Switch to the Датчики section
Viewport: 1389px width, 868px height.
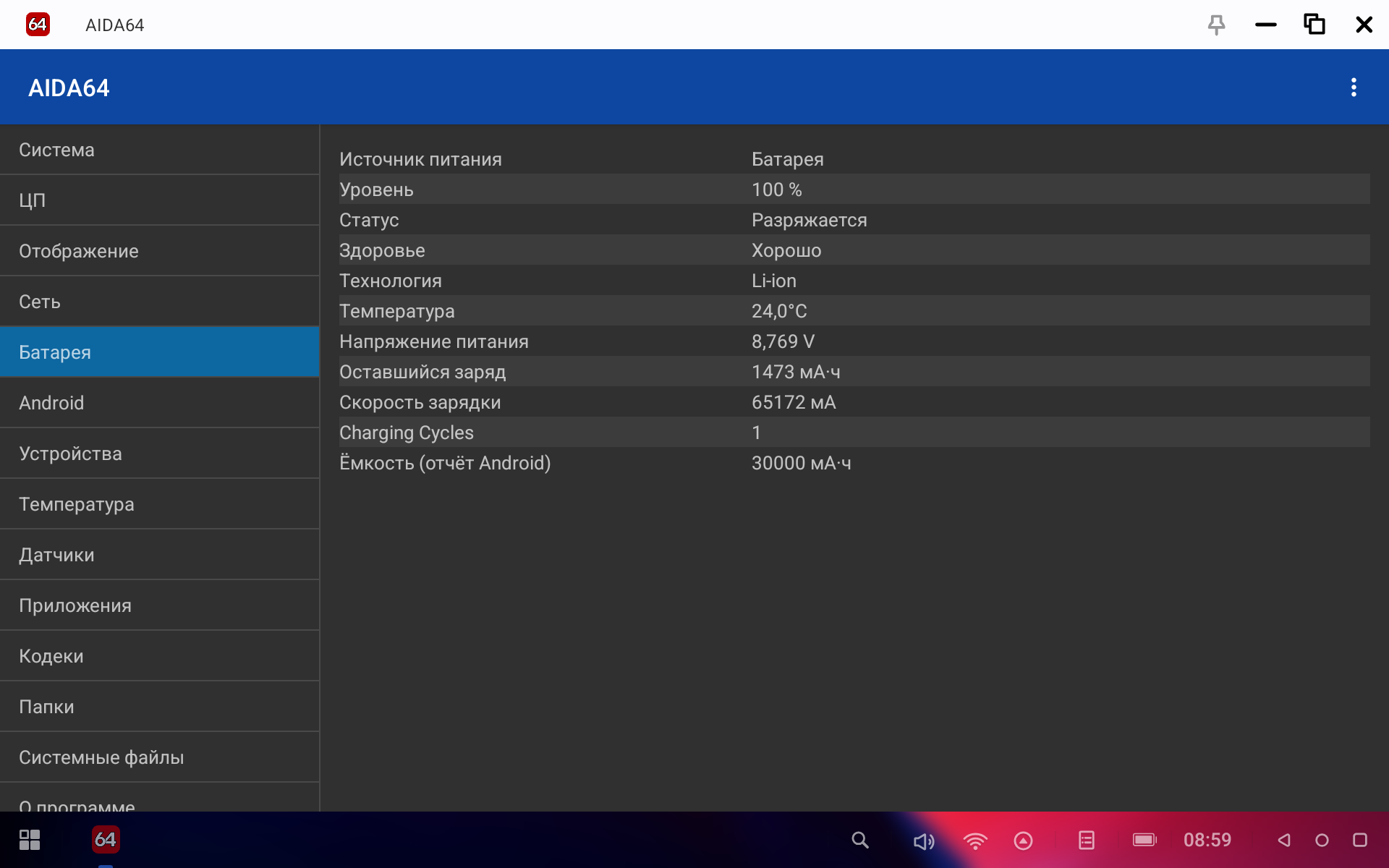point(159,555)
